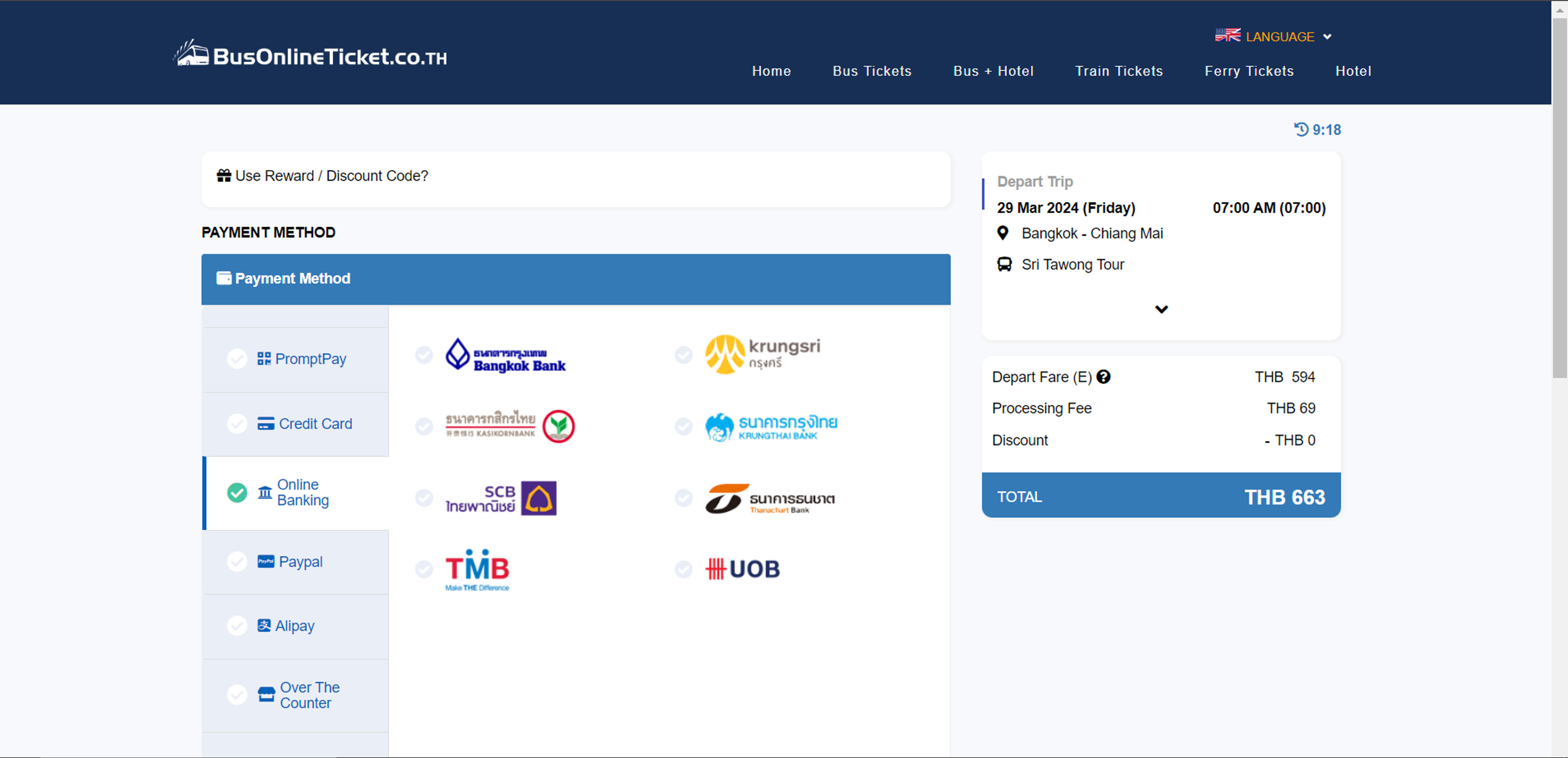1568x758 pixels.
Task: Open Bus + Hotel menu
Action: (993, 71)
